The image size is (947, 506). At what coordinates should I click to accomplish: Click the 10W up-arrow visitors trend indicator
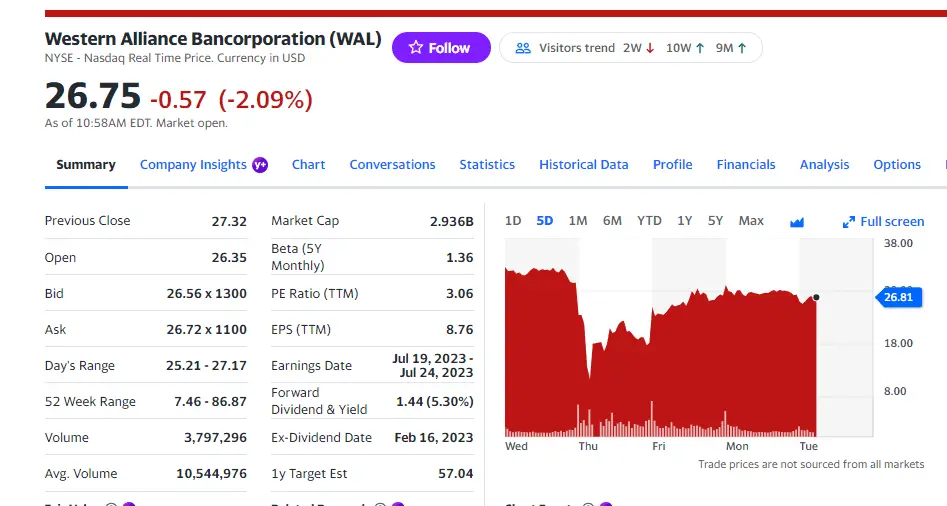coord(700,48)
